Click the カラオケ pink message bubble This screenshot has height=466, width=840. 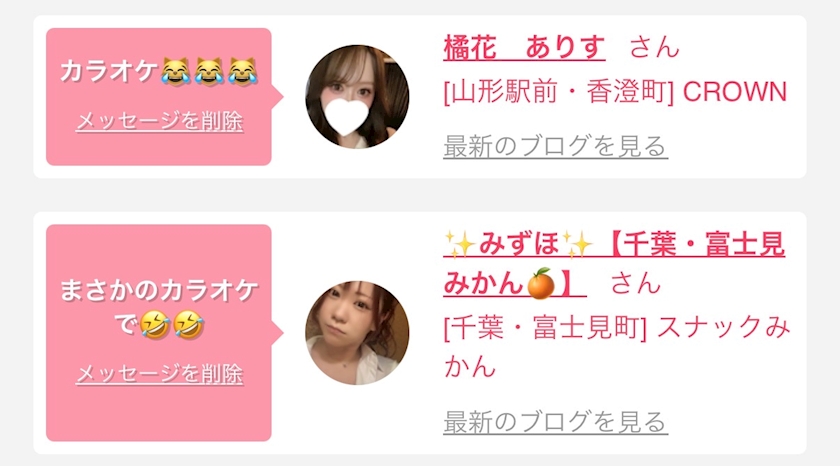point(159,96)
